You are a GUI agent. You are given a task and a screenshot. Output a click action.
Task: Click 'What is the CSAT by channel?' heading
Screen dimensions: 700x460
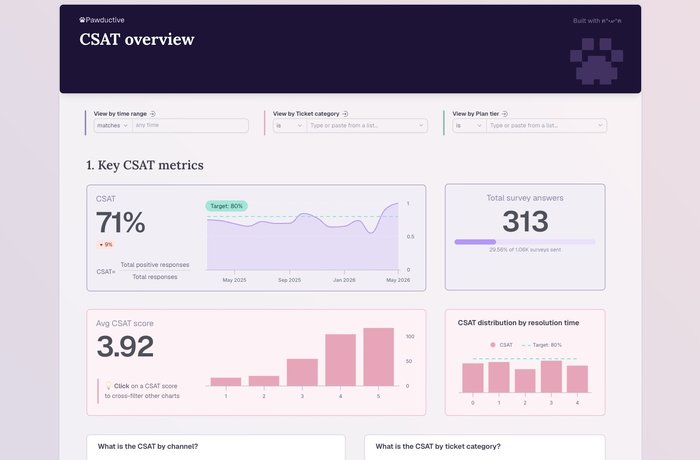click(x=148, y=446)
